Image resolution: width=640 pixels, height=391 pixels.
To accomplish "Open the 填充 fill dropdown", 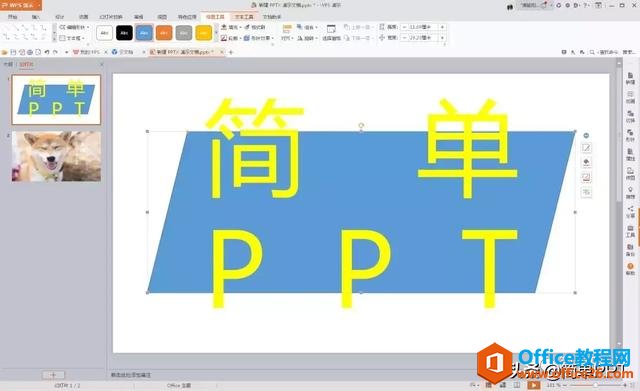I will click(x=231, y=27).
